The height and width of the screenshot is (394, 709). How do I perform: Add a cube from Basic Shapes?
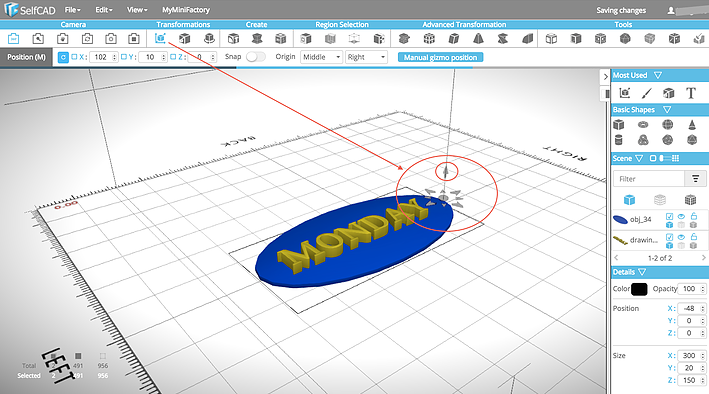coord(619,124)
